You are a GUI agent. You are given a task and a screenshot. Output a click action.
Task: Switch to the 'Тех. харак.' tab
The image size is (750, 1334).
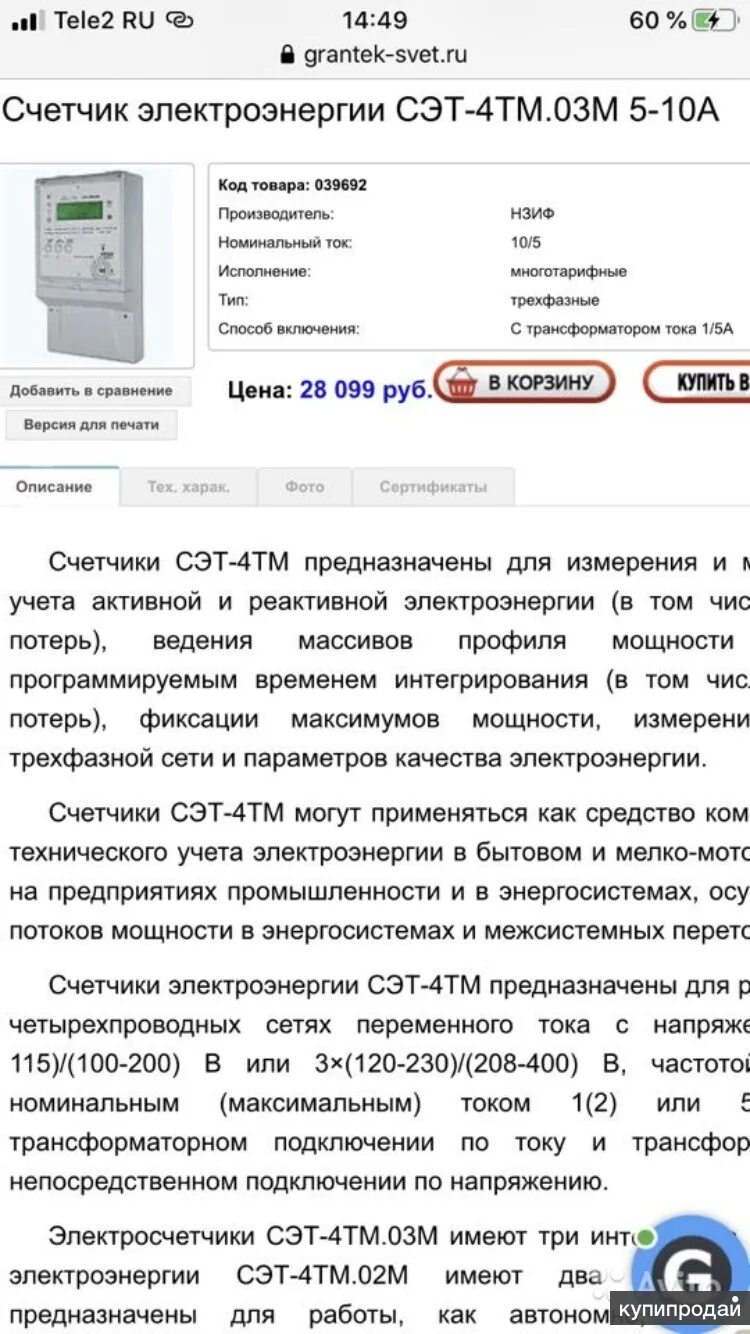(x=188, y=487)
